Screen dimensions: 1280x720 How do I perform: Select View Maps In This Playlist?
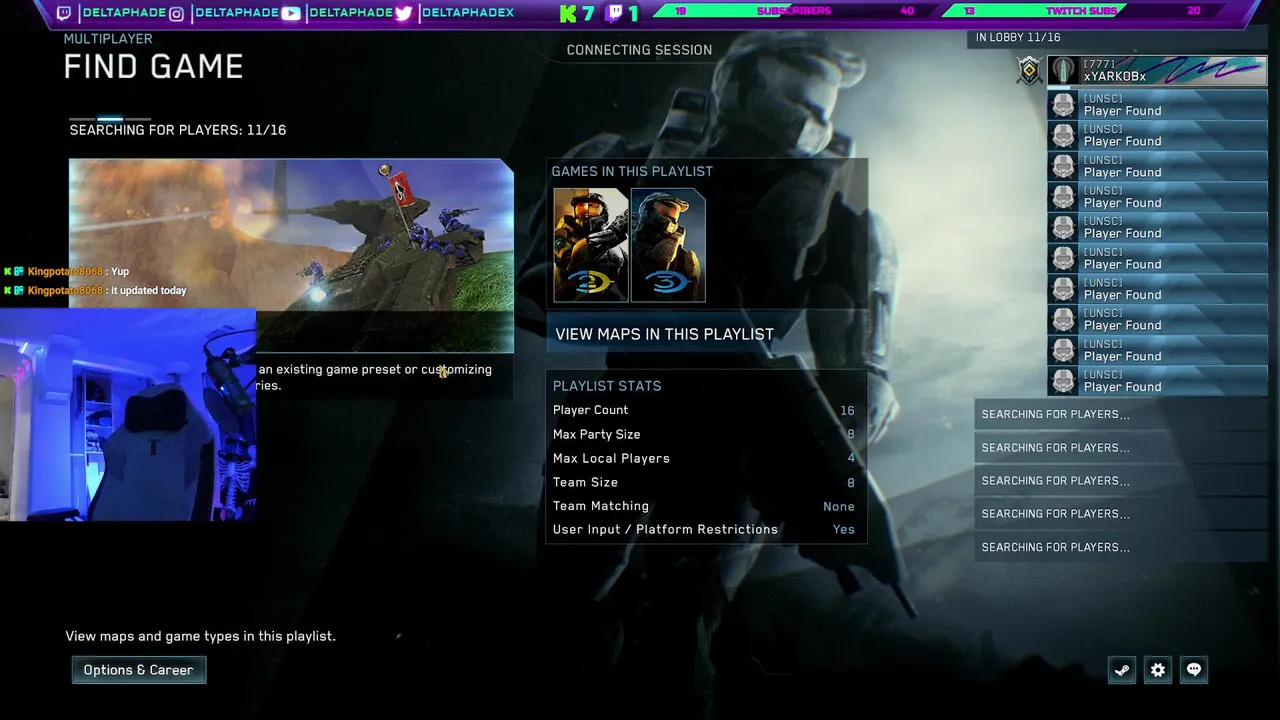point(706,334)
